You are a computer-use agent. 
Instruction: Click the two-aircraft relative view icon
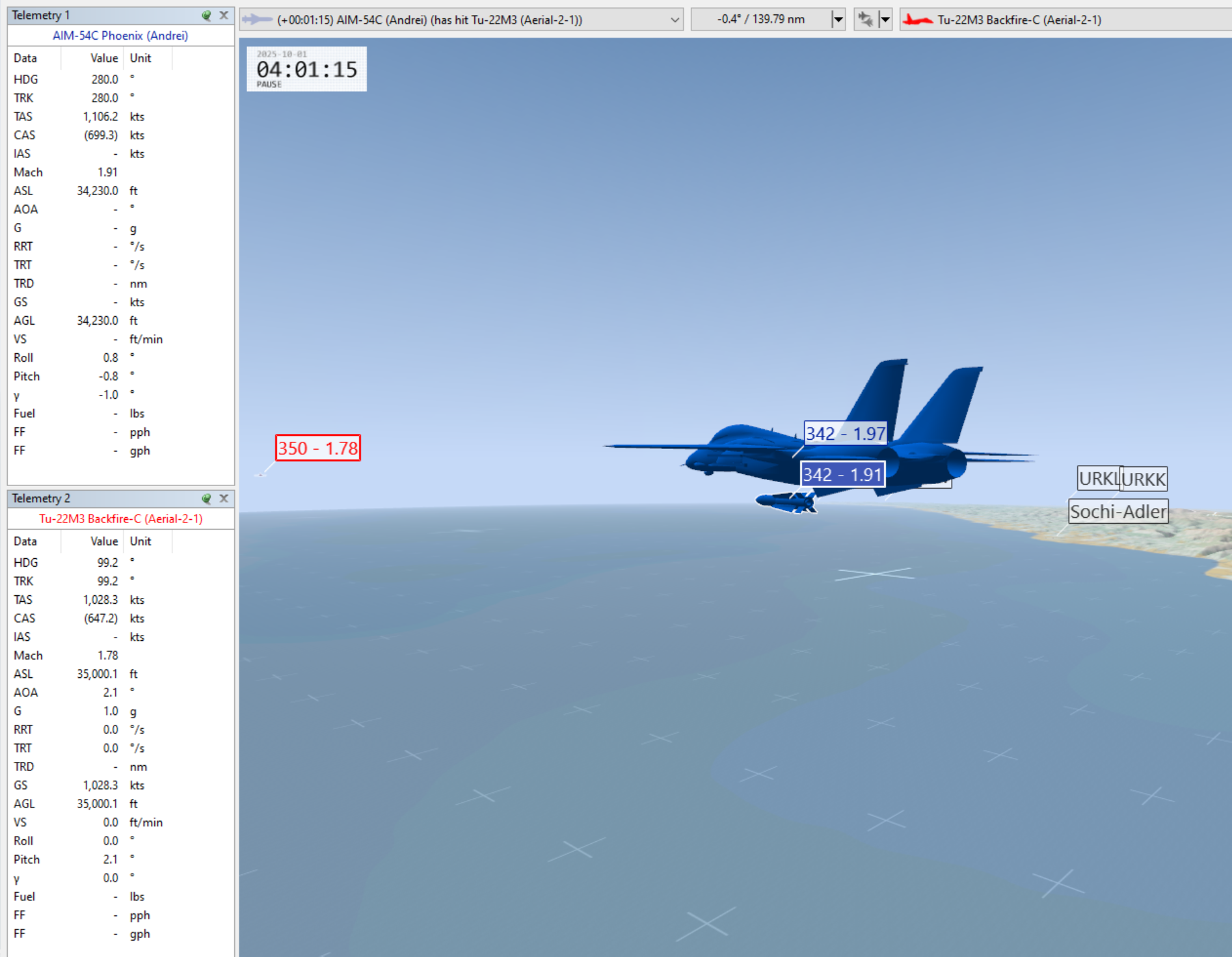tap(865, 20)
